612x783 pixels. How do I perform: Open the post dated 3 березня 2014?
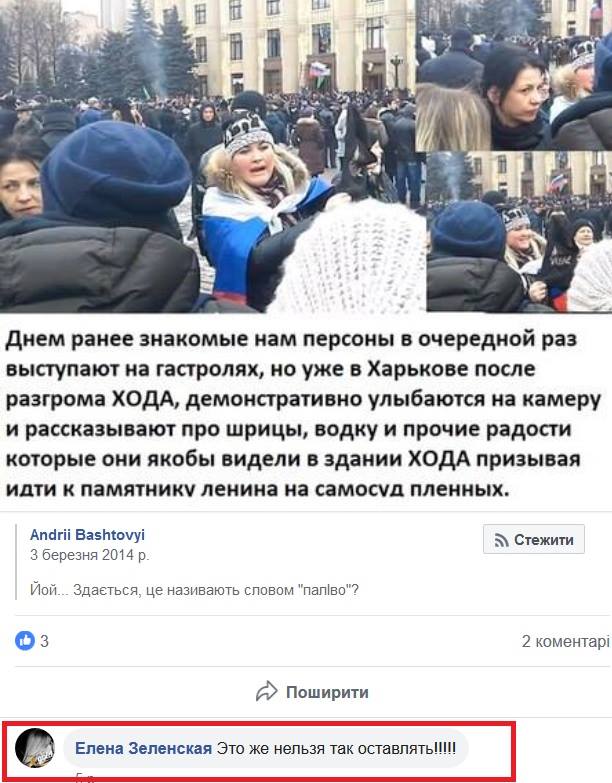tap(89, 555)
